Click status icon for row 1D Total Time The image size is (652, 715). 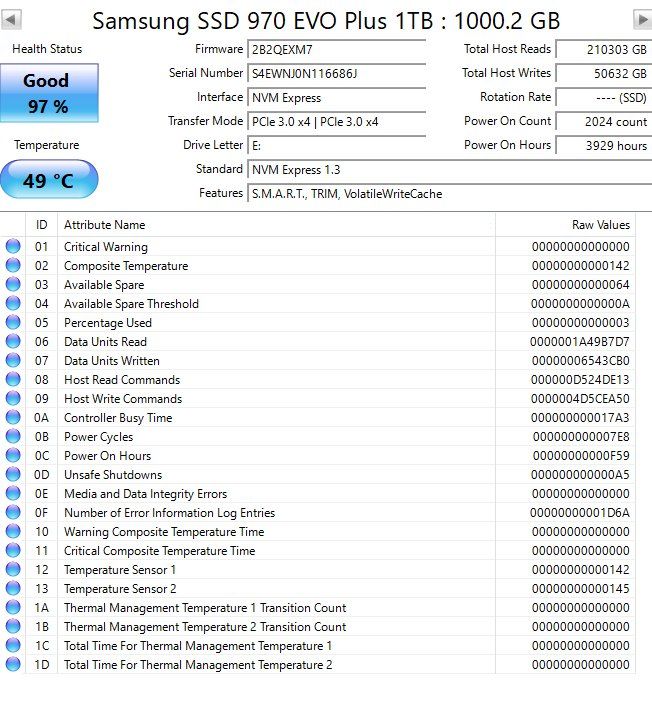[13, 664]
